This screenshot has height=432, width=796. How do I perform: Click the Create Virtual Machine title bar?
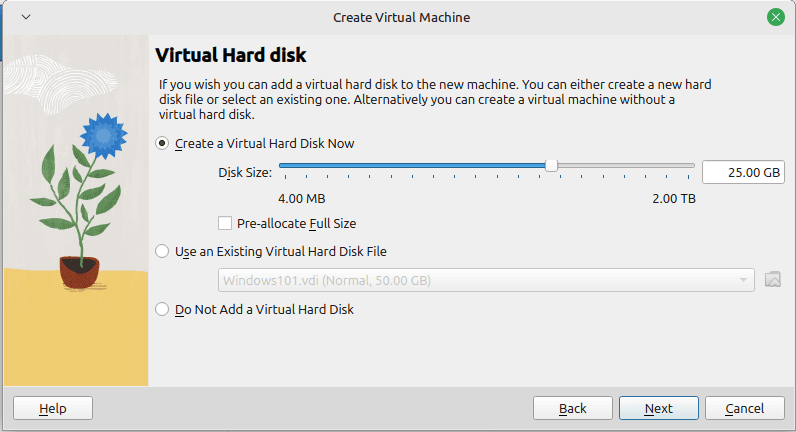point(401,17)
